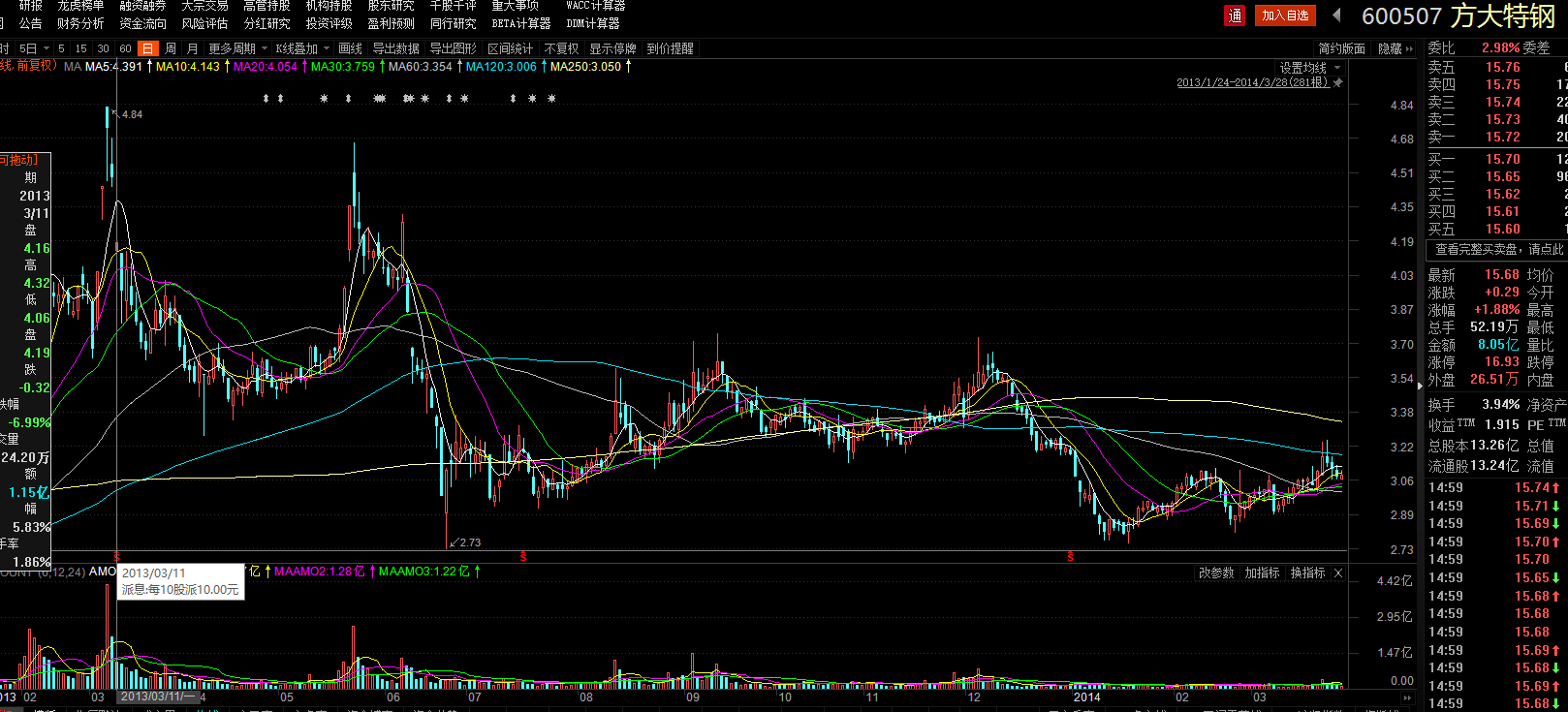The image size is (1568, 712).
Task: Click 导出数据 to export data
Action: pos(395,48)
